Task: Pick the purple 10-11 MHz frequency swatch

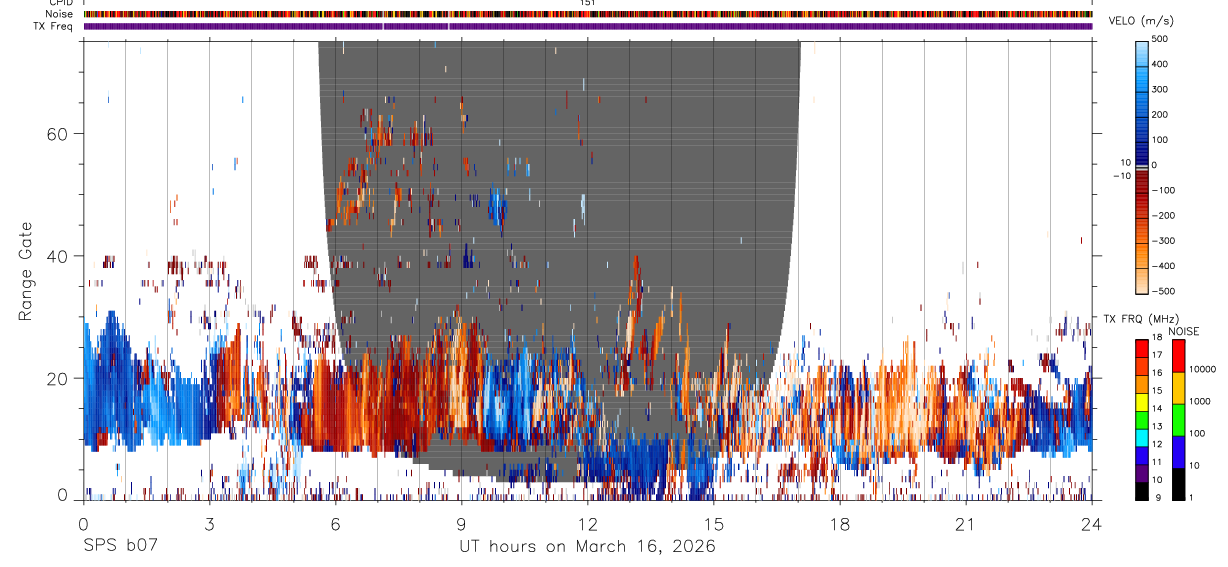Action: (x=1142, y=471)
